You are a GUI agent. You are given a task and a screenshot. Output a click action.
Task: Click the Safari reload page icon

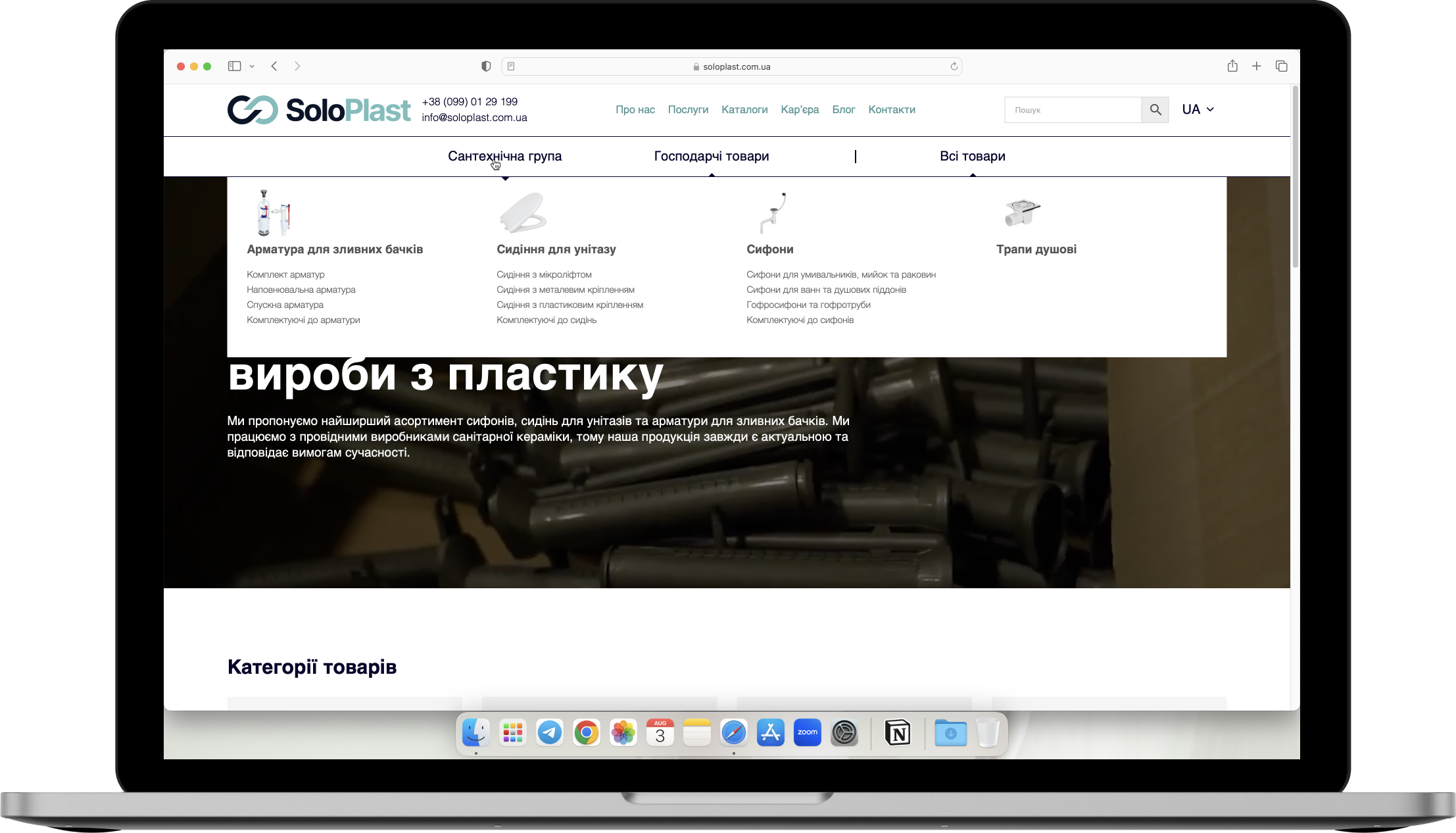[x=954, y=66]
